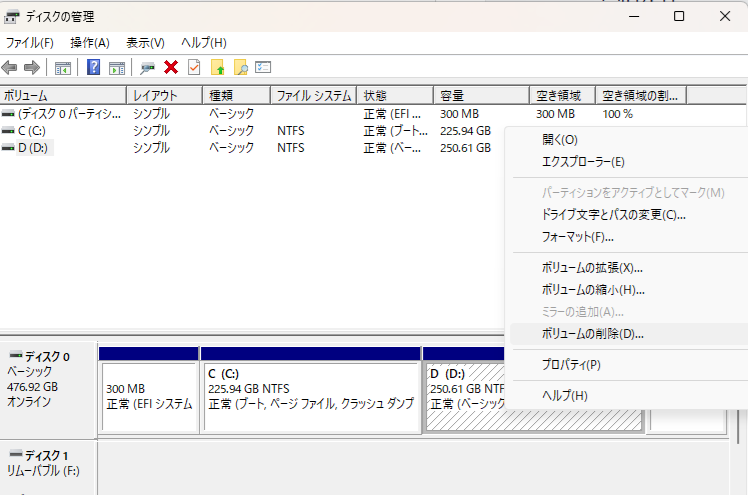The height and width of the screenshot is (495, 748).
Task: Open the ファイル(F) menu
Action: [29, 43]
